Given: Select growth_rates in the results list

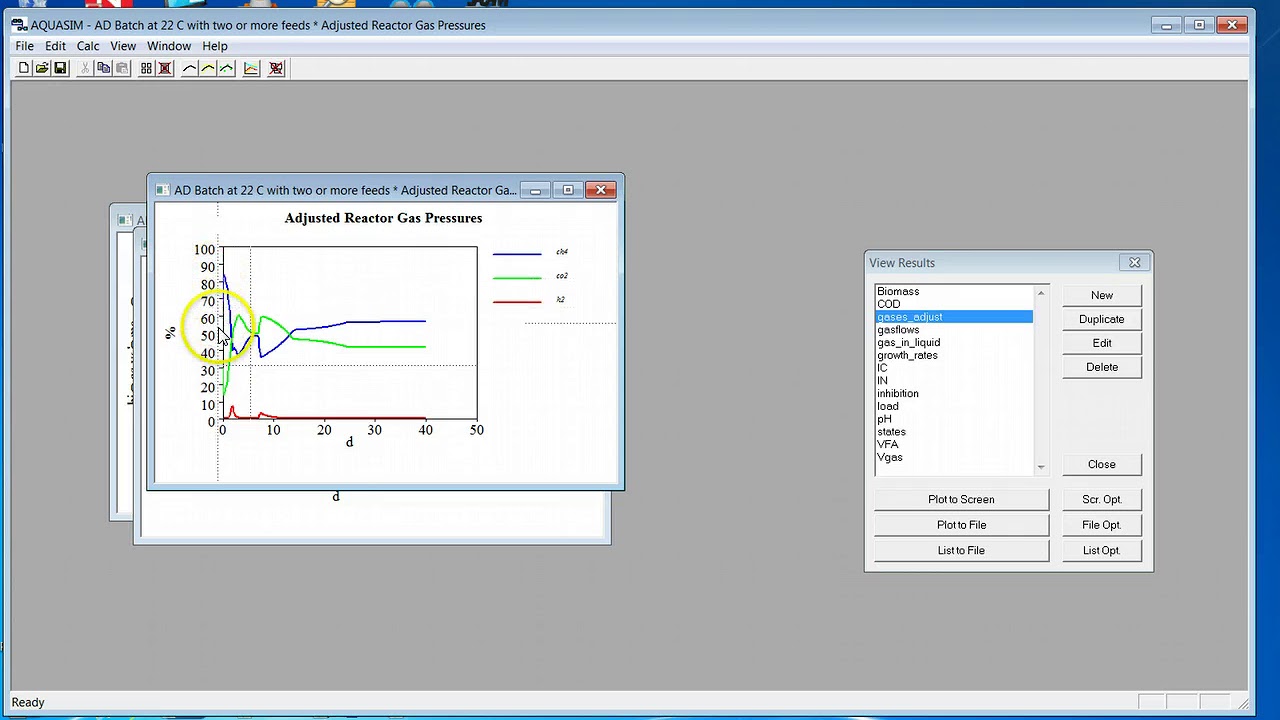Looking at the screenshot, I should click(954, 355).
